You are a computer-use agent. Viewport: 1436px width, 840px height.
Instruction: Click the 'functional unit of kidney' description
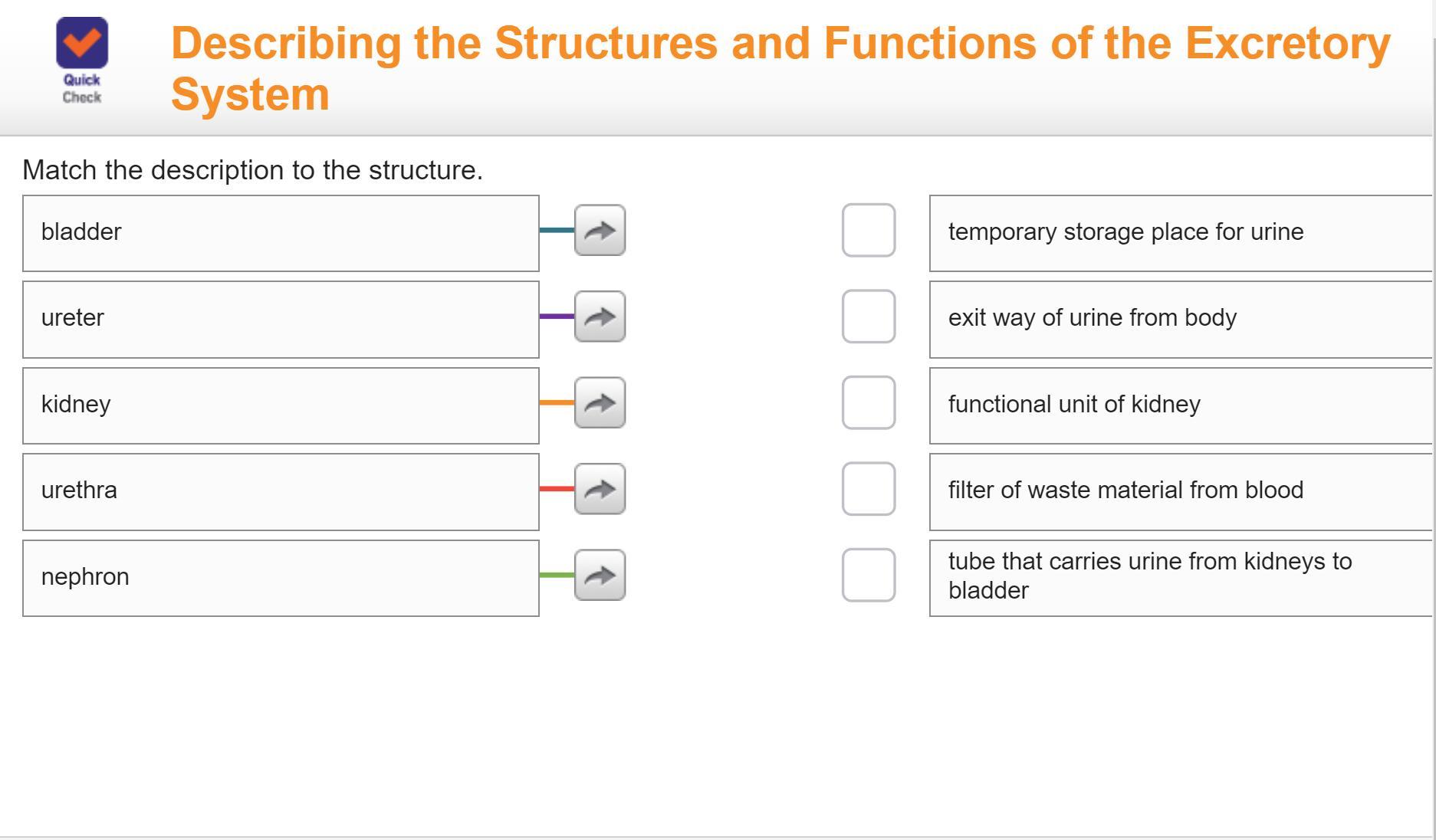tap(1179, 405)
